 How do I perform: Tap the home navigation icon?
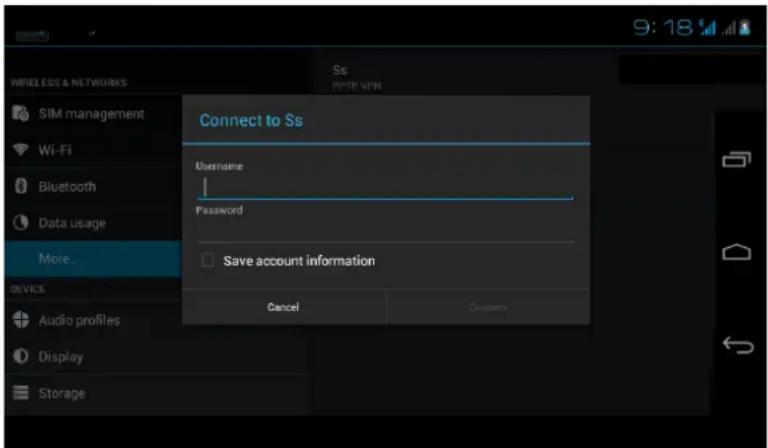click(737, 253)
